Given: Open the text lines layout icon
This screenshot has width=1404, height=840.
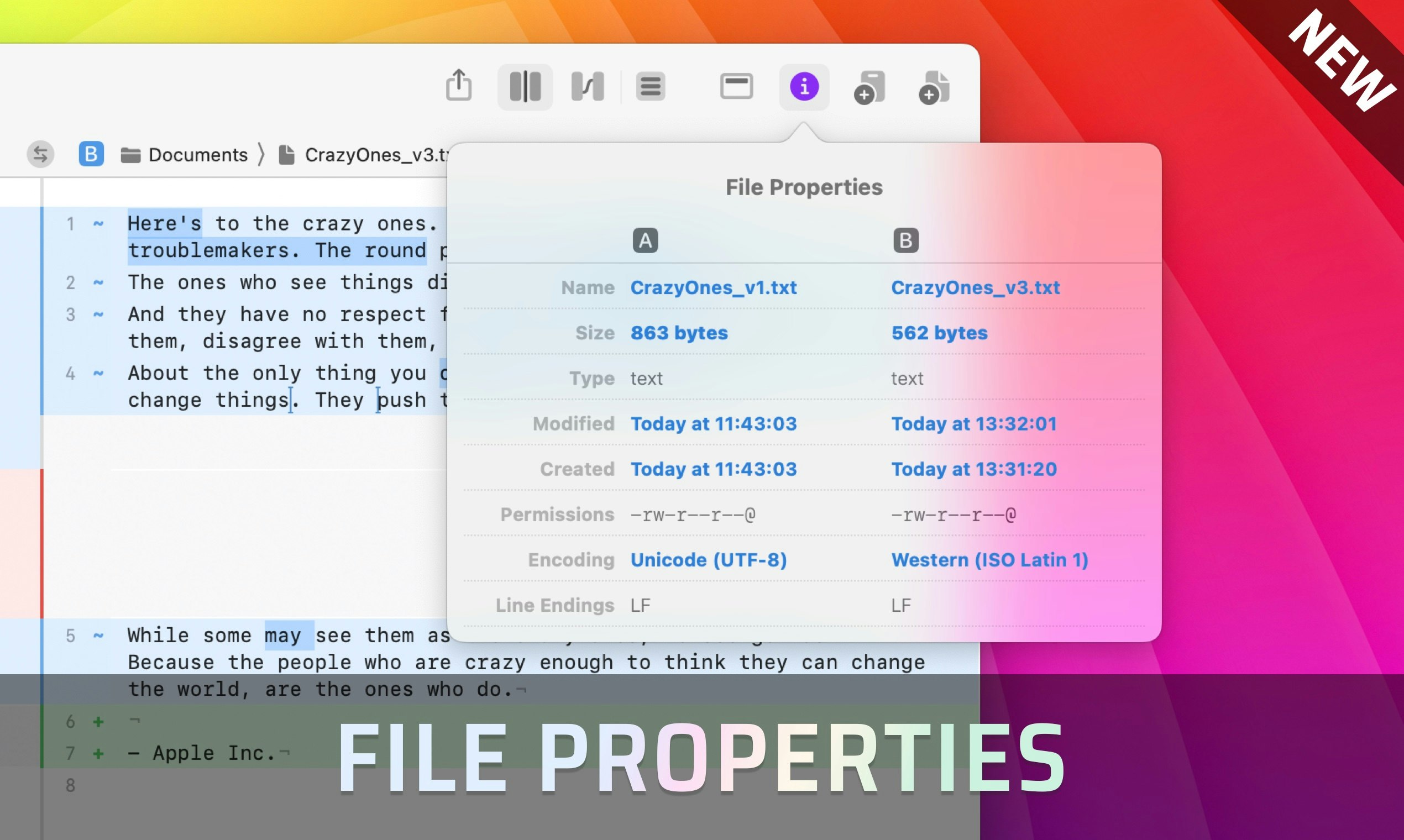Looking at the screenshot, I should (x=650, y=87).
